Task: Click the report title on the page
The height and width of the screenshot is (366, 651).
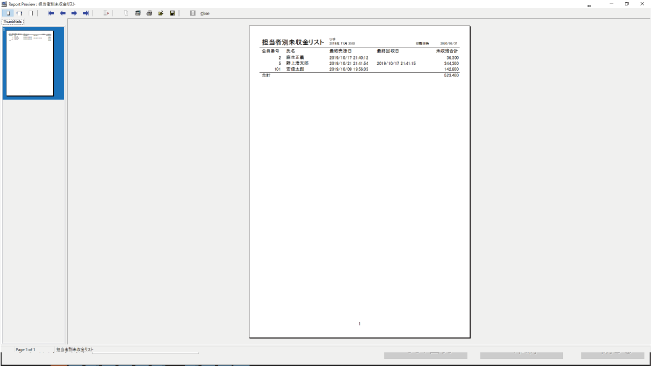Action: click(293, 42)
